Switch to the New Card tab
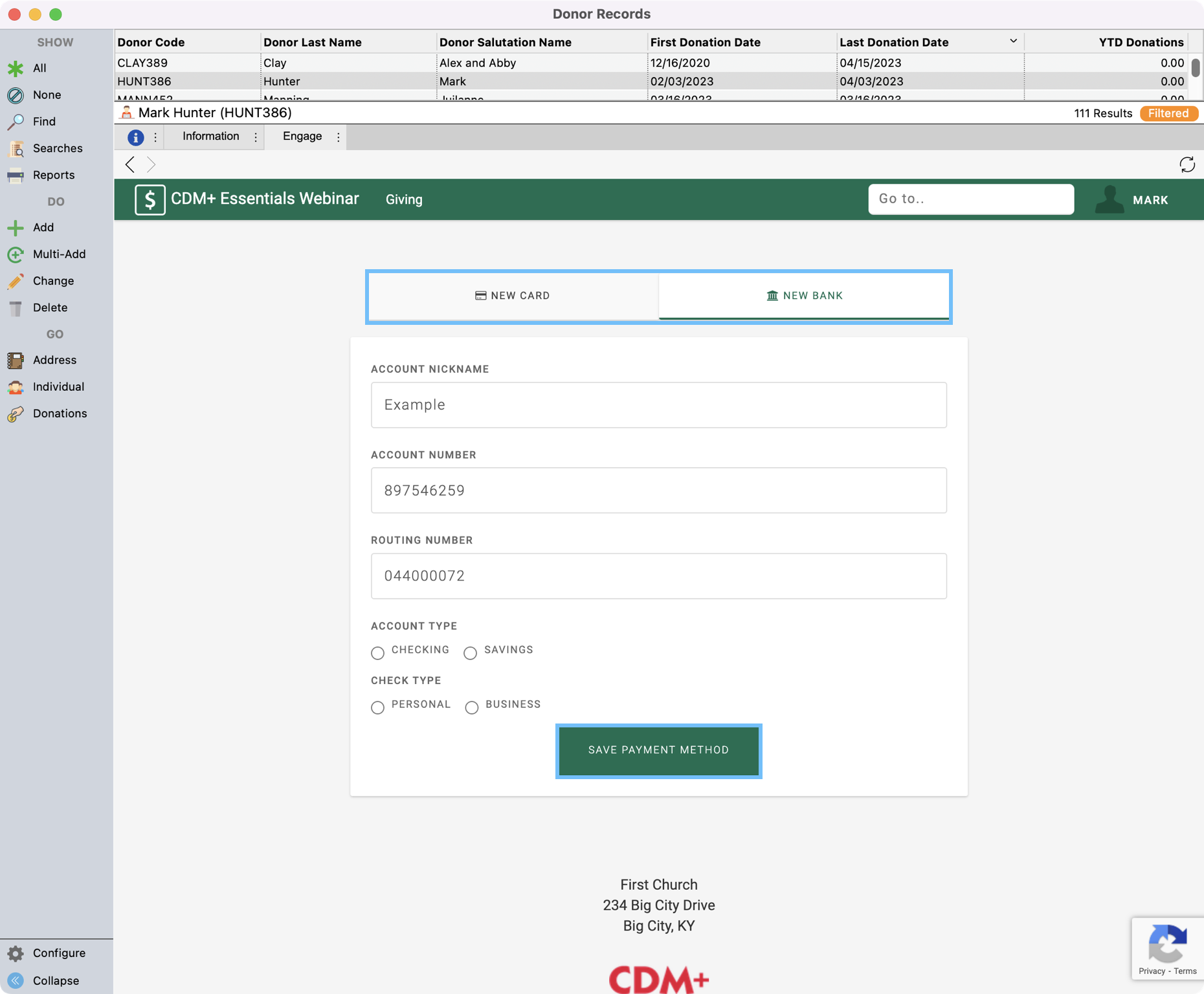Viewport: 1204px width, 994px height. (x=513, y=296)
